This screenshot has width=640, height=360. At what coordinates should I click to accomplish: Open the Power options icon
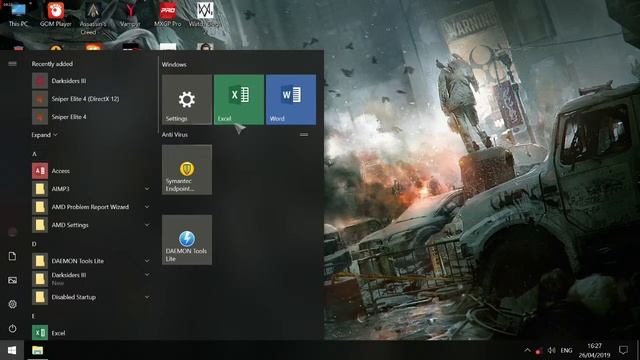[x=12, y=328]
